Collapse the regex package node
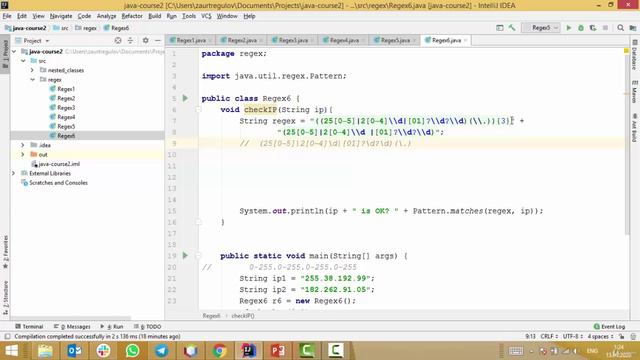The height and width of the screenshot is (360, 640). tap(32, 80)
